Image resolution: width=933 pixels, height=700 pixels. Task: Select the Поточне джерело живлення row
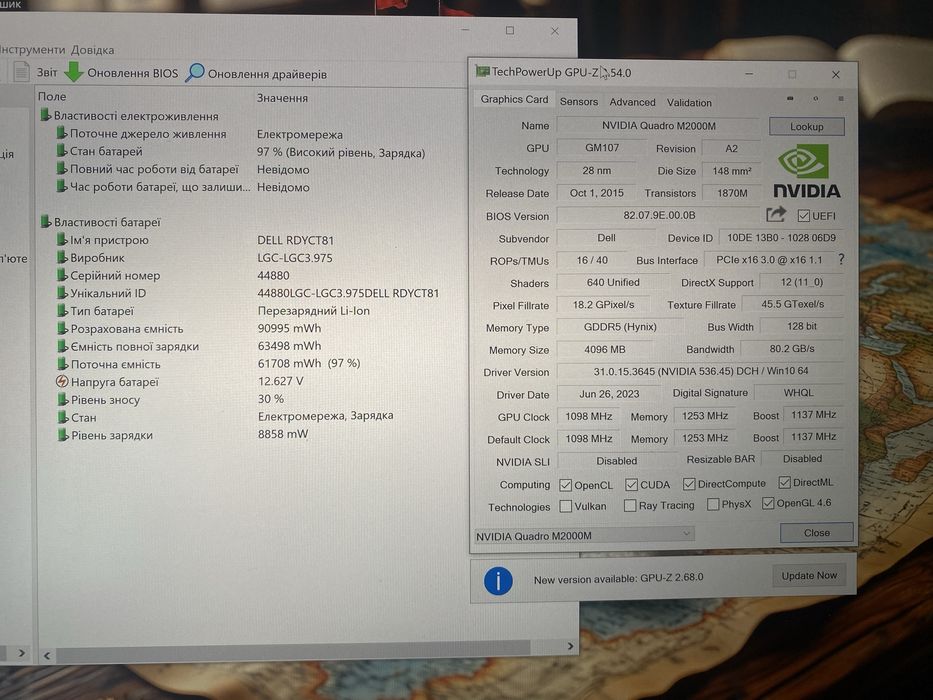pos(199,134)
